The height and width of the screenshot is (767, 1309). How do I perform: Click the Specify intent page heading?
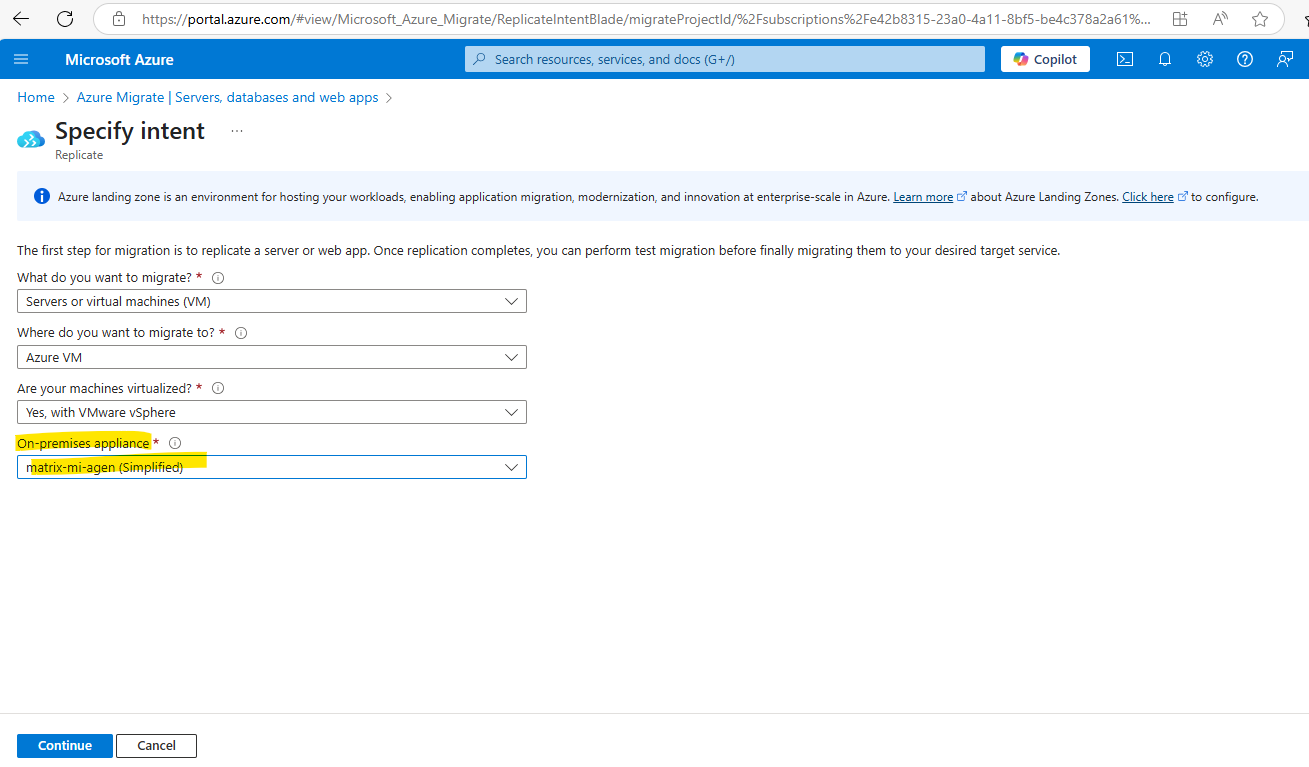[130, 131]
